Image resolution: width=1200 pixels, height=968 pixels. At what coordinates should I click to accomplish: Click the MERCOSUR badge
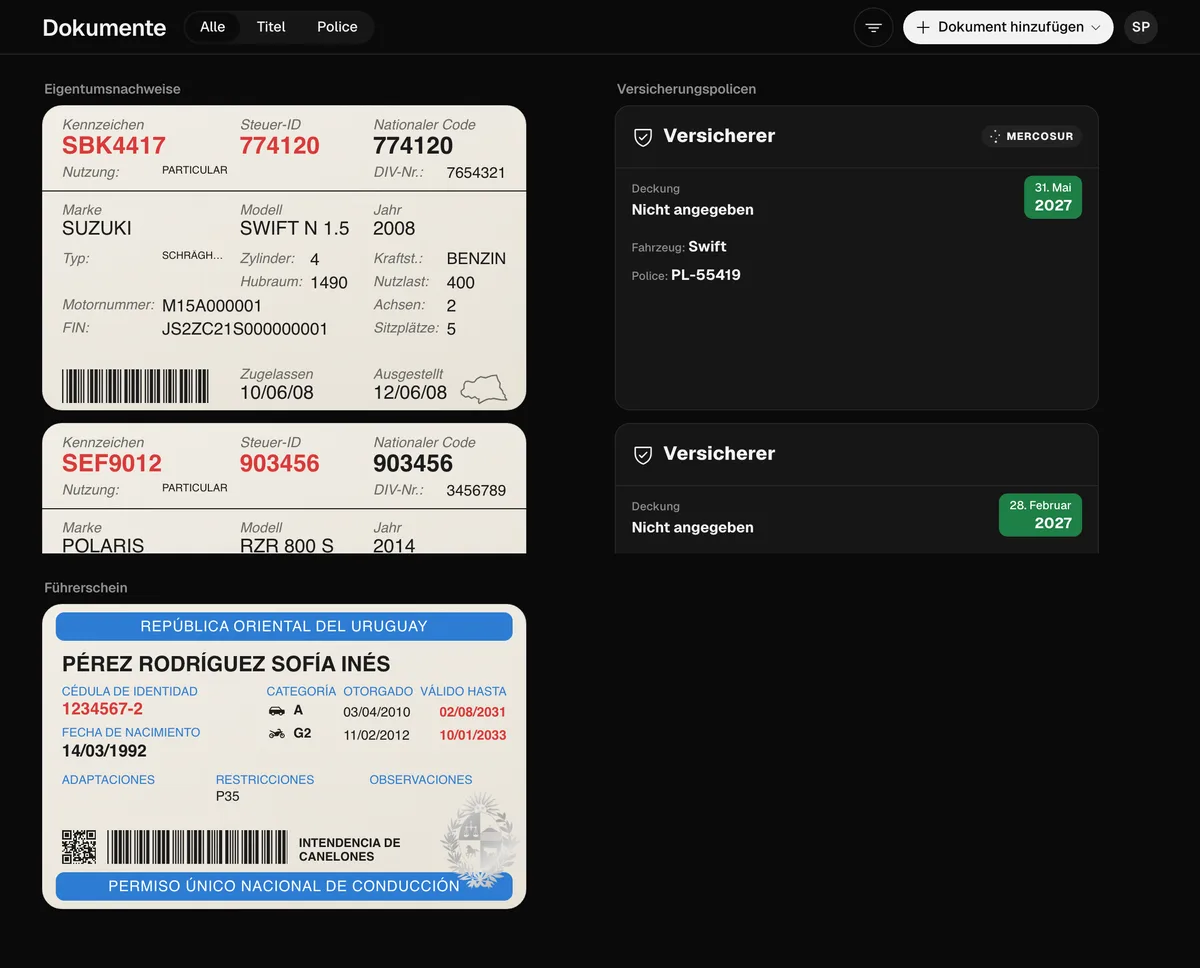(1031, 136)
